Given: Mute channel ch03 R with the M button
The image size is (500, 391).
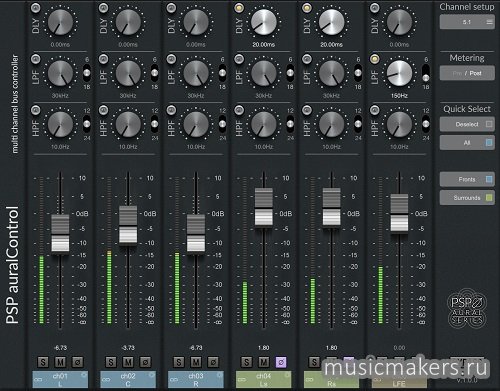Looking at the screenshot, I should pyautogui.click(x=196, y=362).
